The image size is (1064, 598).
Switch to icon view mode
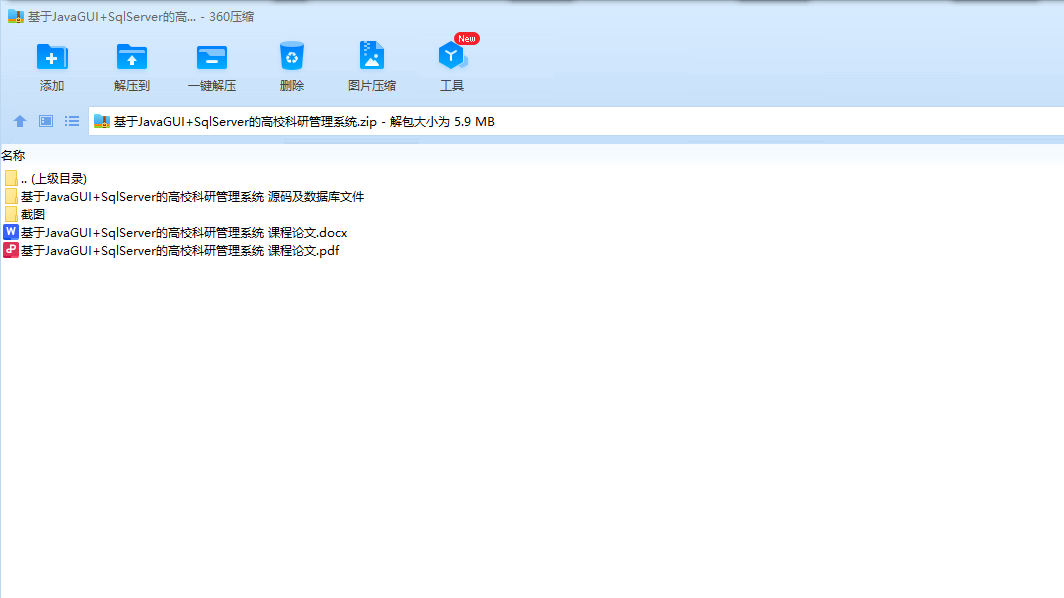click(x=45, y=122)
